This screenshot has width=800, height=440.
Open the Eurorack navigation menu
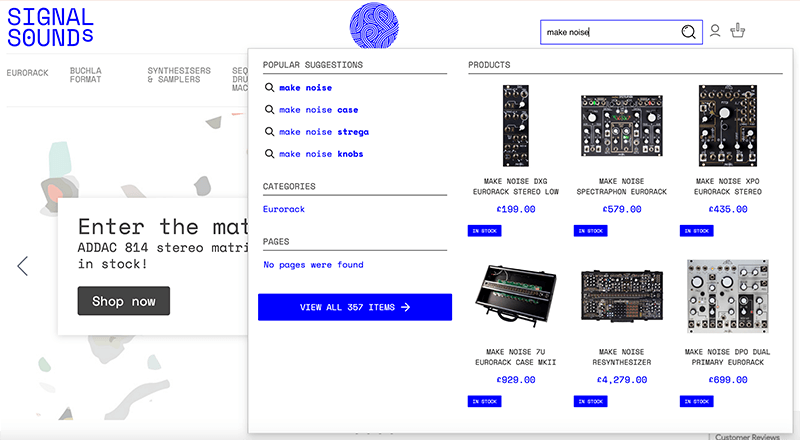[28, 73]
